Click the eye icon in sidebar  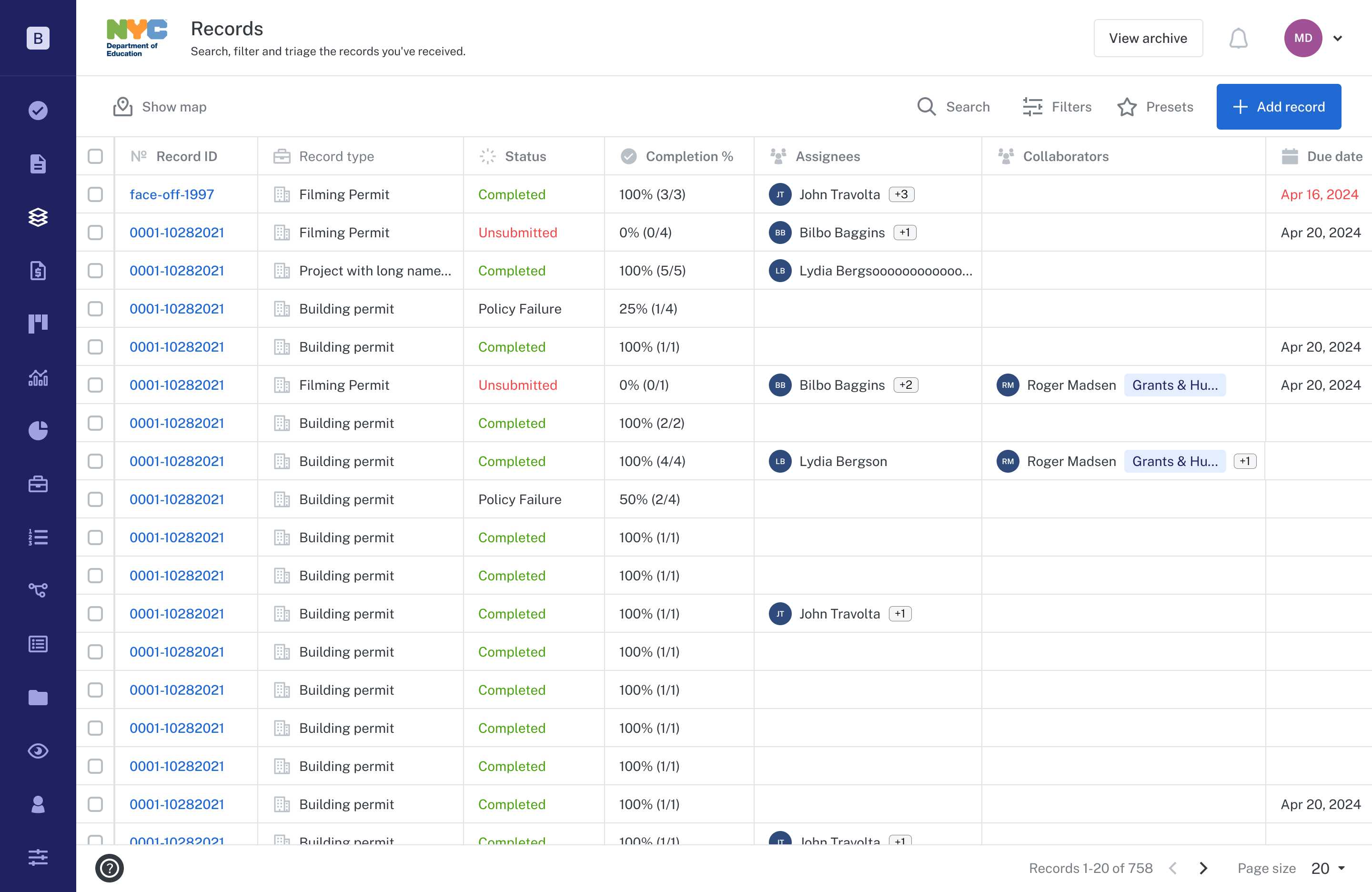click(38, 751)
